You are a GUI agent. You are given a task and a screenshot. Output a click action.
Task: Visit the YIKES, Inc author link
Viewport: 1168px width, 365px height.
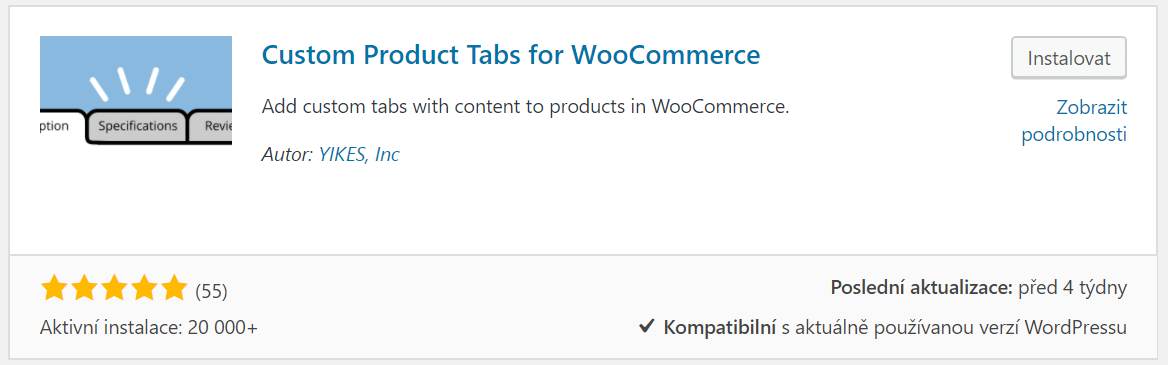pyautogui.click(x=359, y=154)
